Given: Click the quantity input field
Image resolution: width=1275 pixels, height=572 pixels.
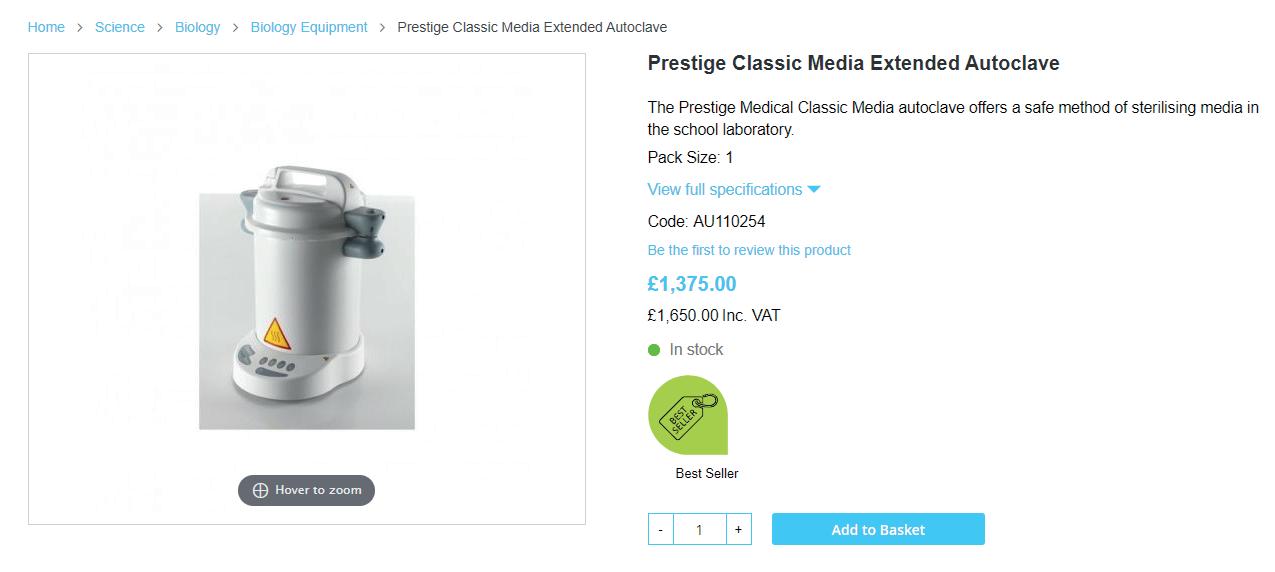Looking at the screenshot, I should point(699,530).
